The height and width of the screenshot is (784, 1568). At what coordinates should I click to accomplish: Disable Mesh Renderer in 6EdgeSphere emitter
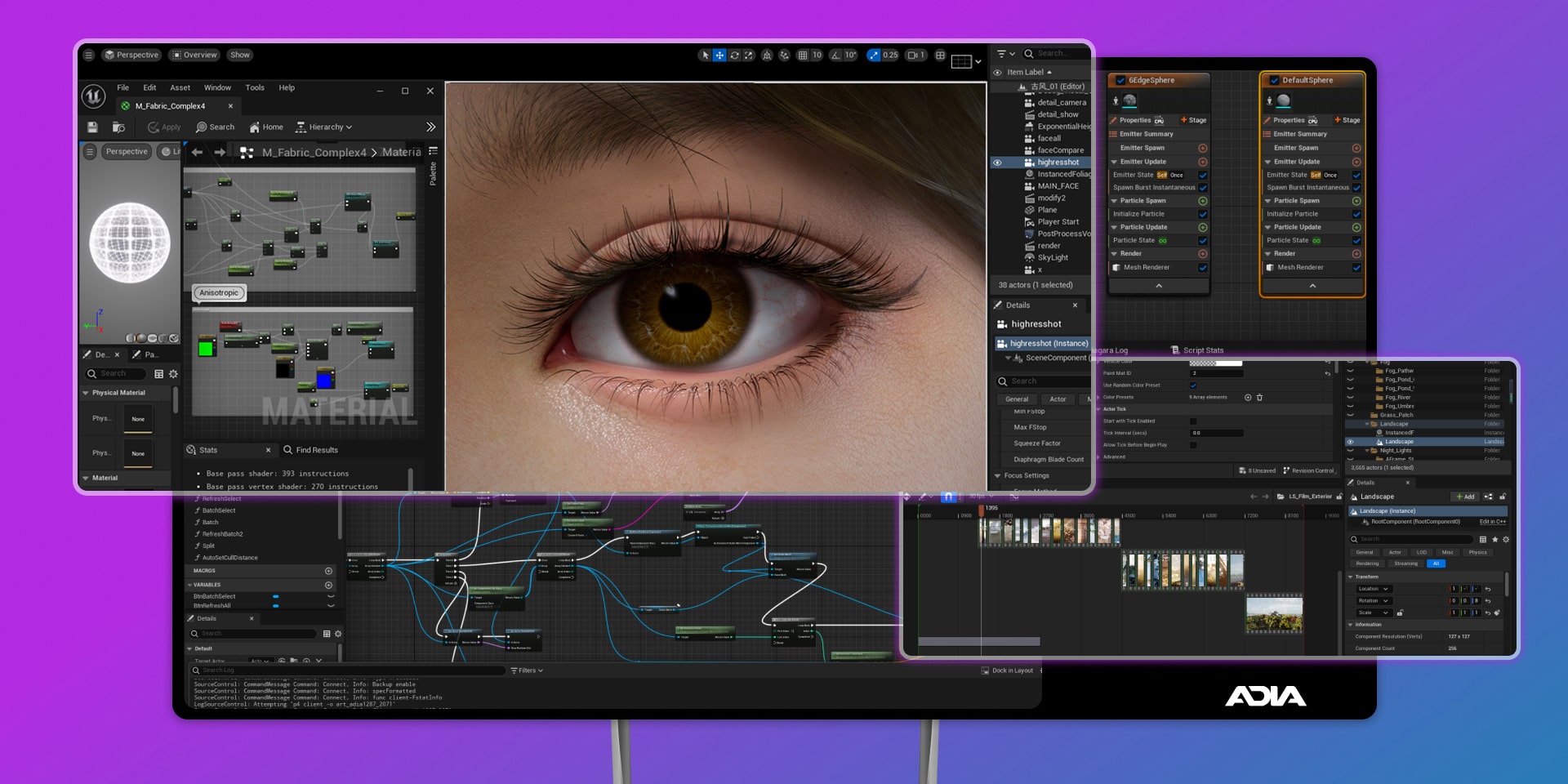coord(1202,268)
